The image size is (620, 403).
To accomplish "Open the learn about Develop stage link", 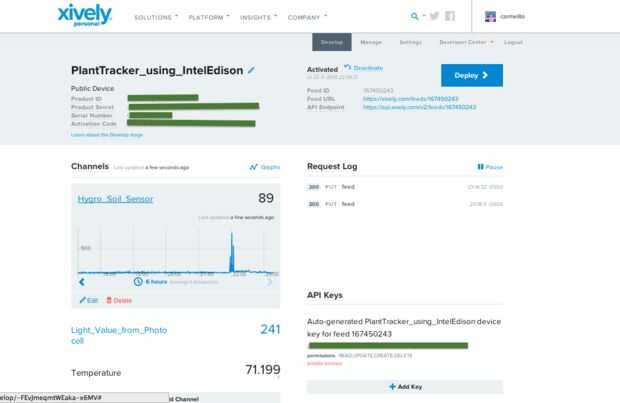I will pos(107,135).
